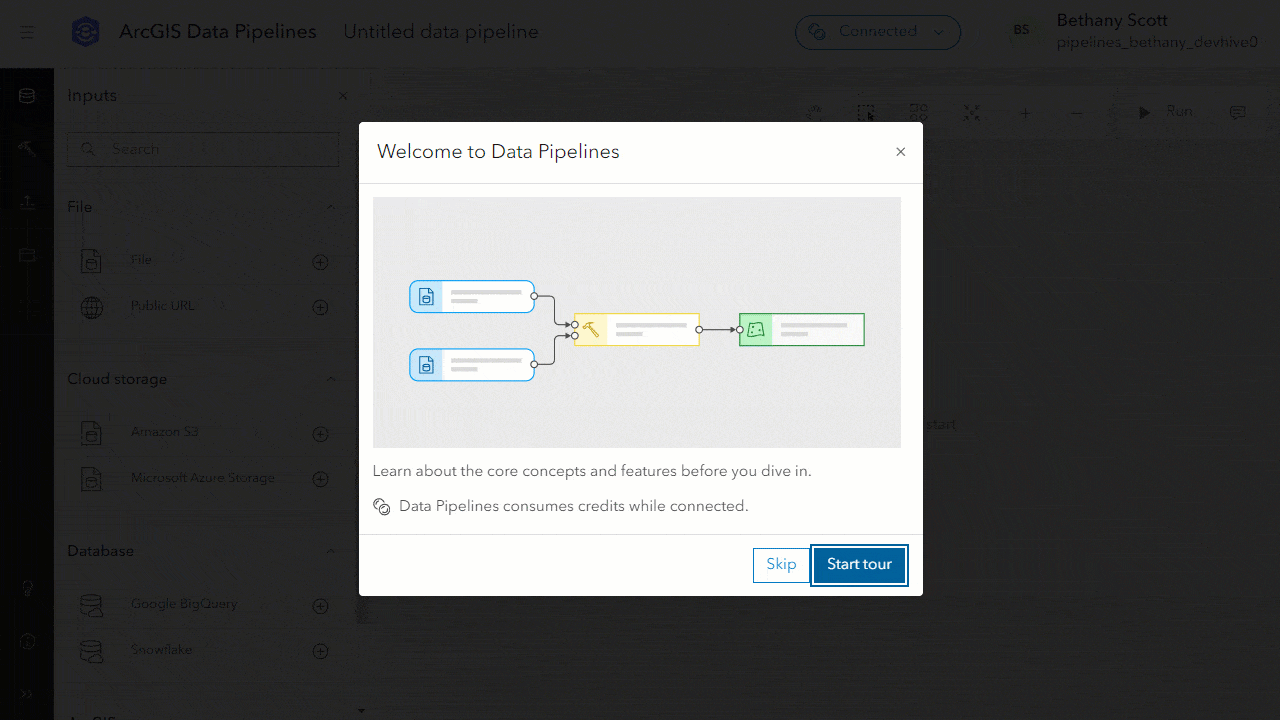Activate the selection tool in the toolbar
Screen dimensions: 1280x720
pyautogui.click(x=865, y=113)
